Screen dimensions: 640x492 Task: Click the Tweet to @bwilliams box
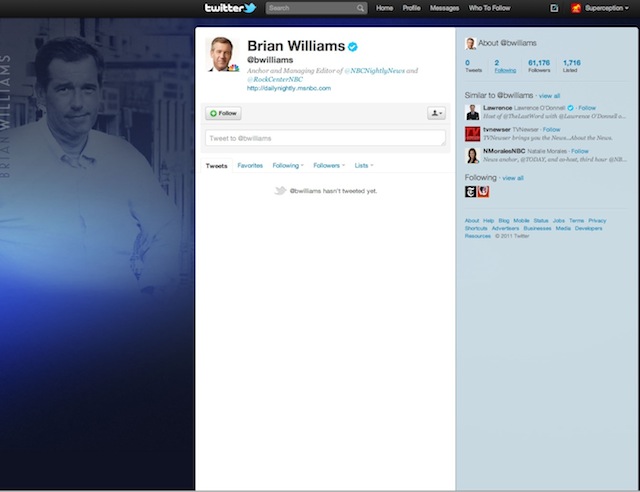325,138
